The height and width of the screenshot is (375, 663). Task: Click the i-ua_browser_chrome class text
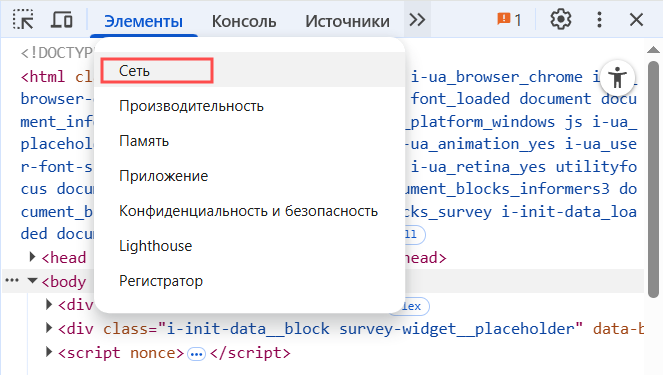[x=496, y=77]
